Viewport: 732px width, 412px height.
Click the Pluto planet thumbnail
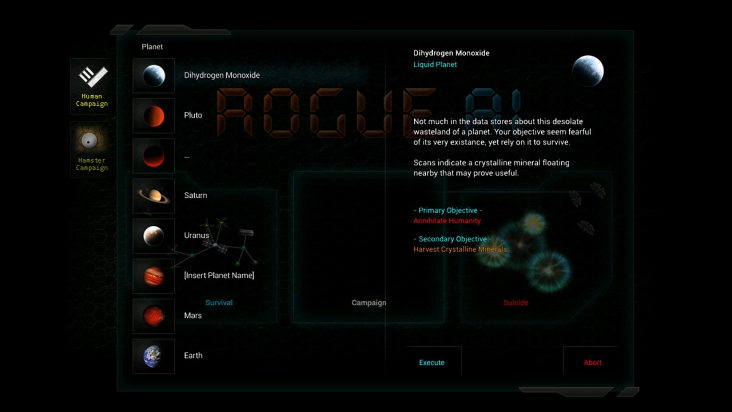coord(154,116)
